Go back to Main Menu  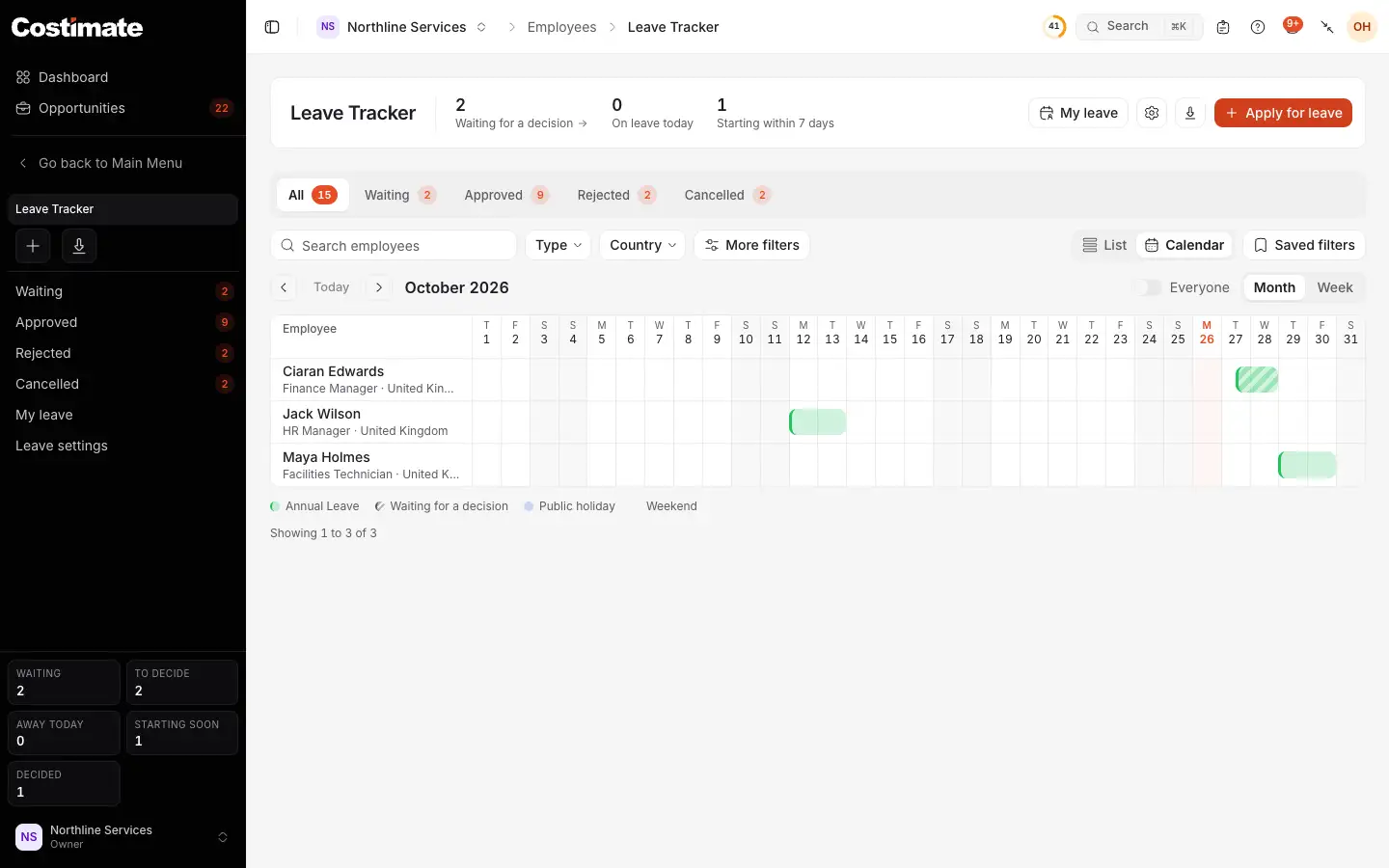123,163
